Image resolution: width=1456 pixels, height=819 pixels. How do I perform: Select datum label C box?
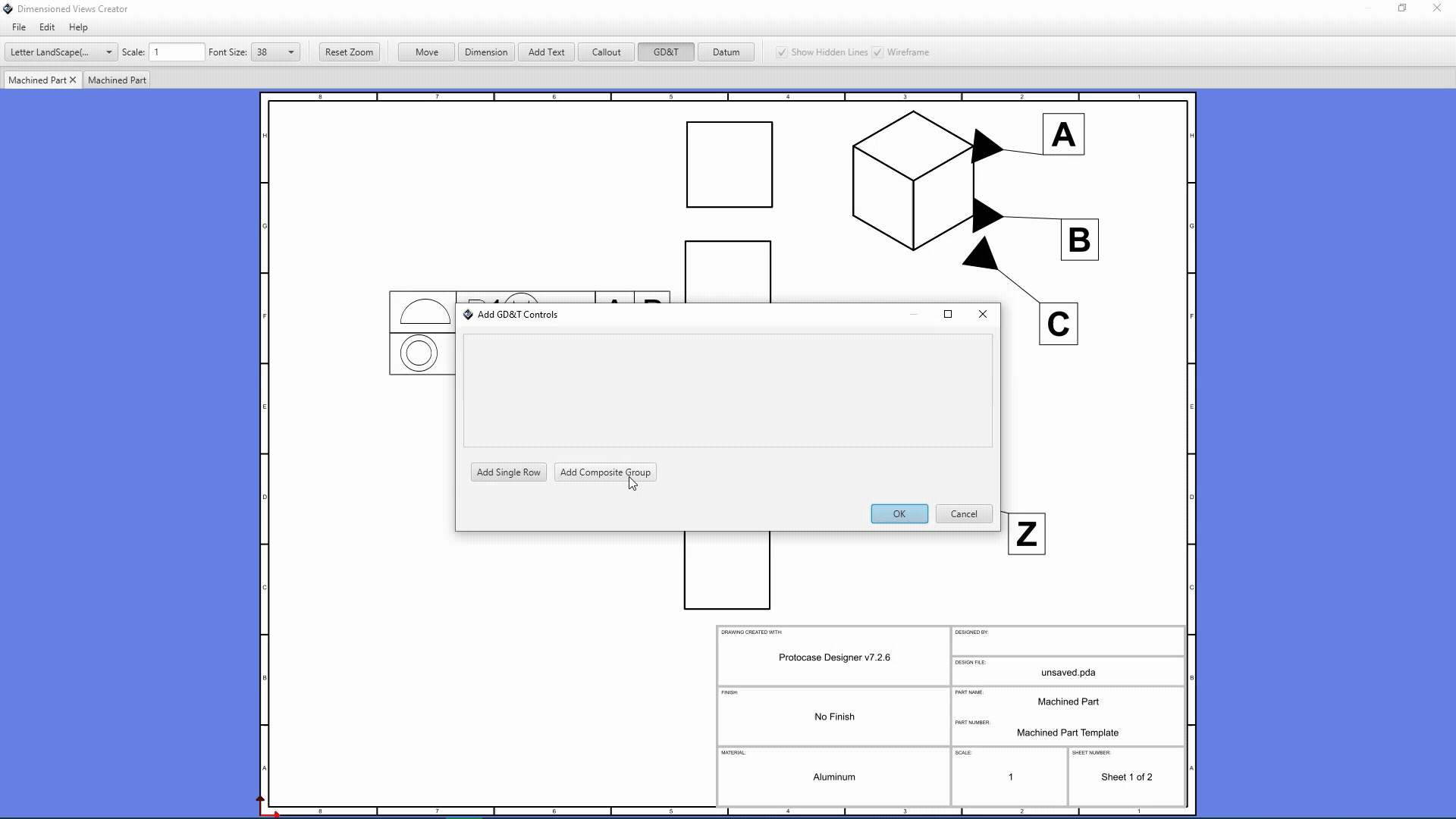point(1058,324)
